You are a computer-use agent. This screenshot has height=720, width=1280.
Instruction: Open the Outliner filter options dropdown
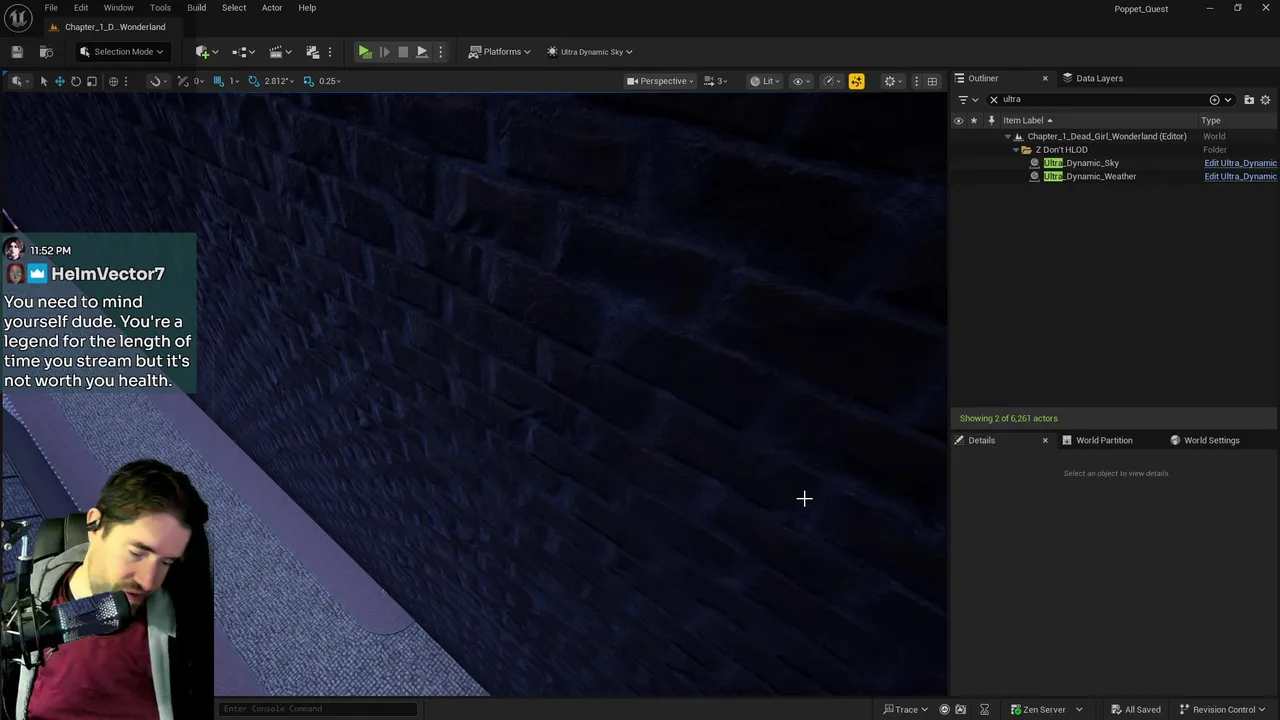click(968, 100)
